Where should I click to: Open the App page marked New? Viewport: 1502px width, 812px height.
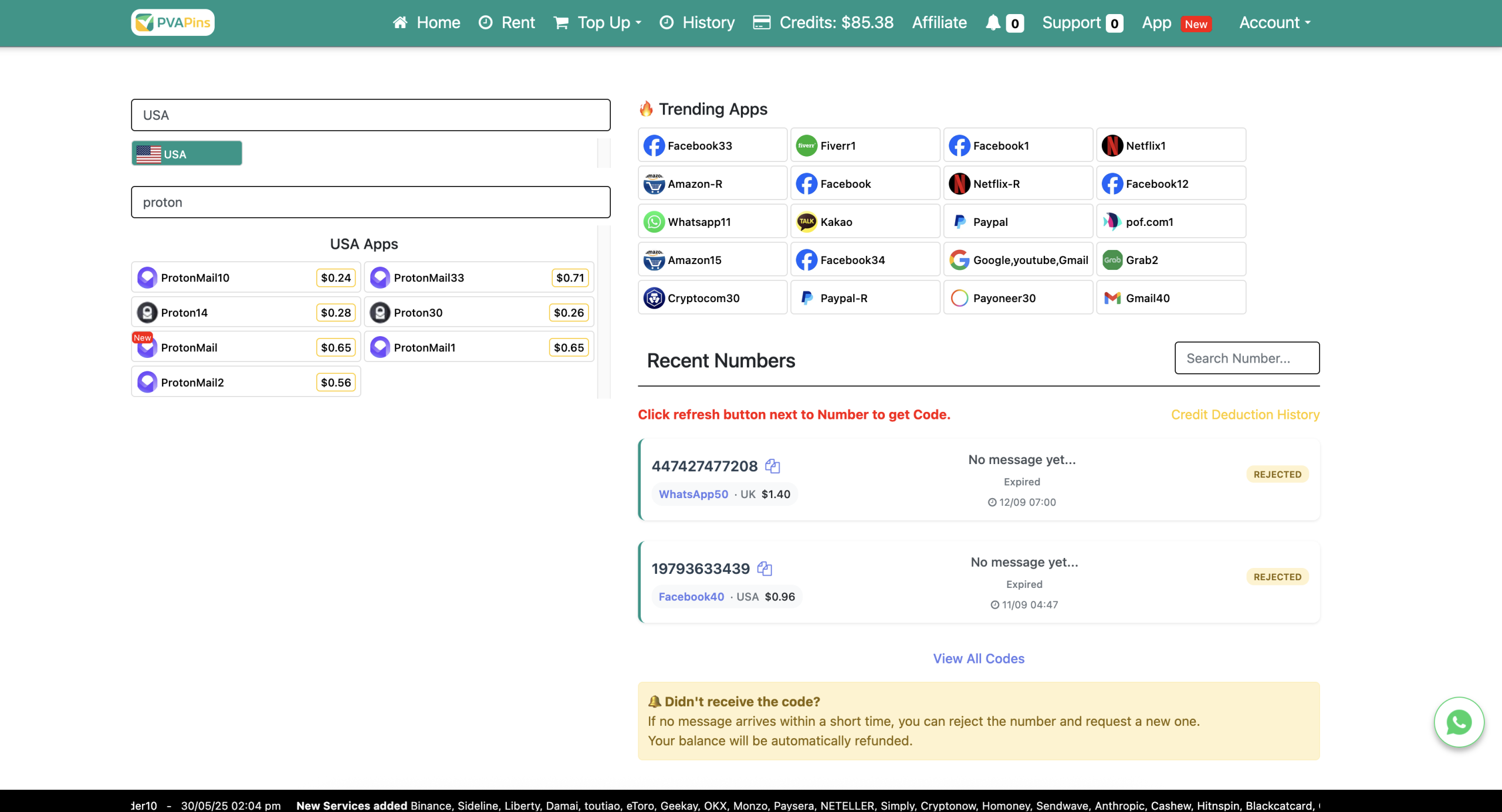click(x=1176, y=23)
